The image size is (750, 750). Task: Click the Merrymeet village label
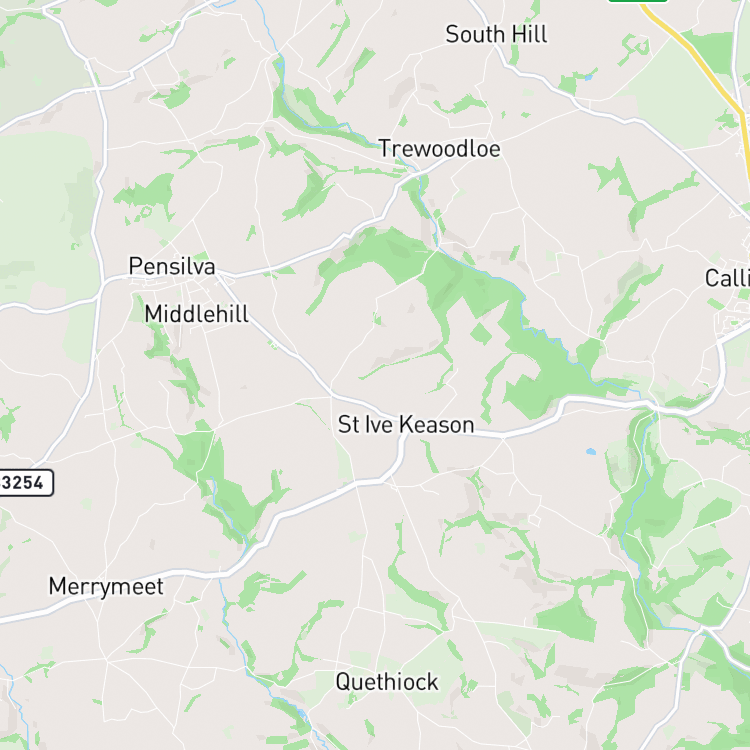pyautogui.click(x=106, y=586)
